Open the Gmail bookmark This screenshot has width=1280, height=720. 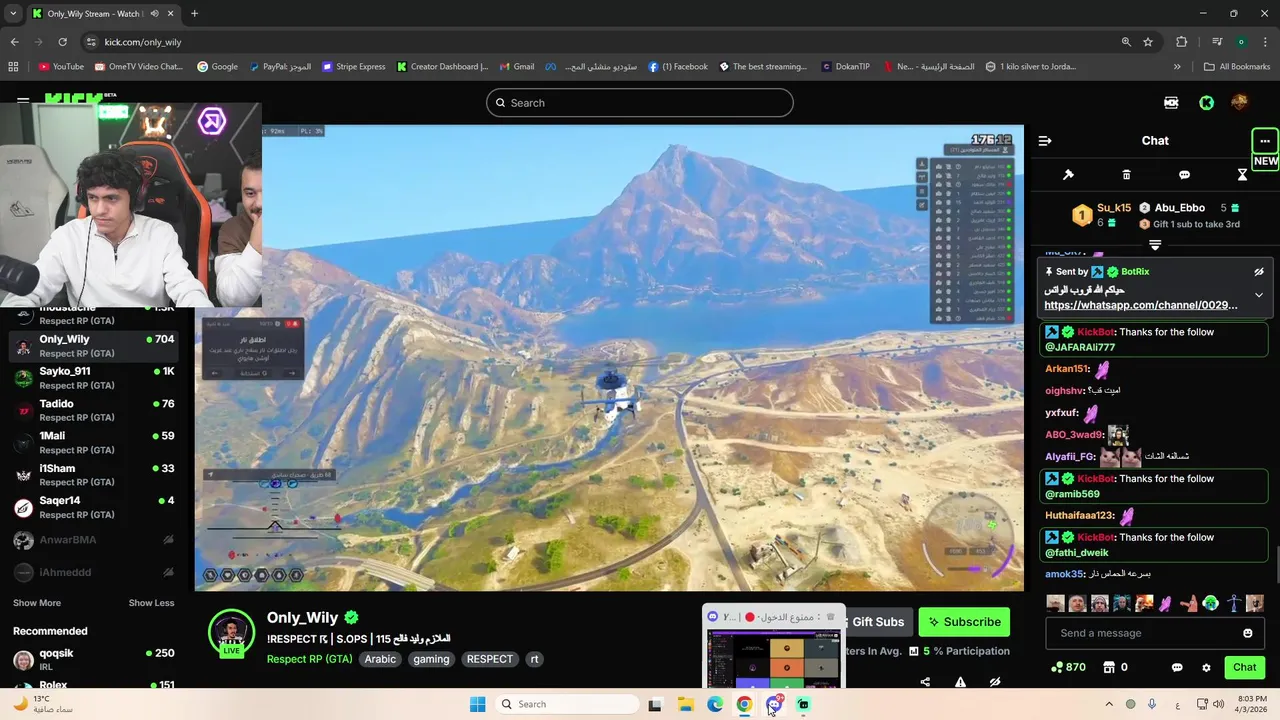(x=517, y=67)
